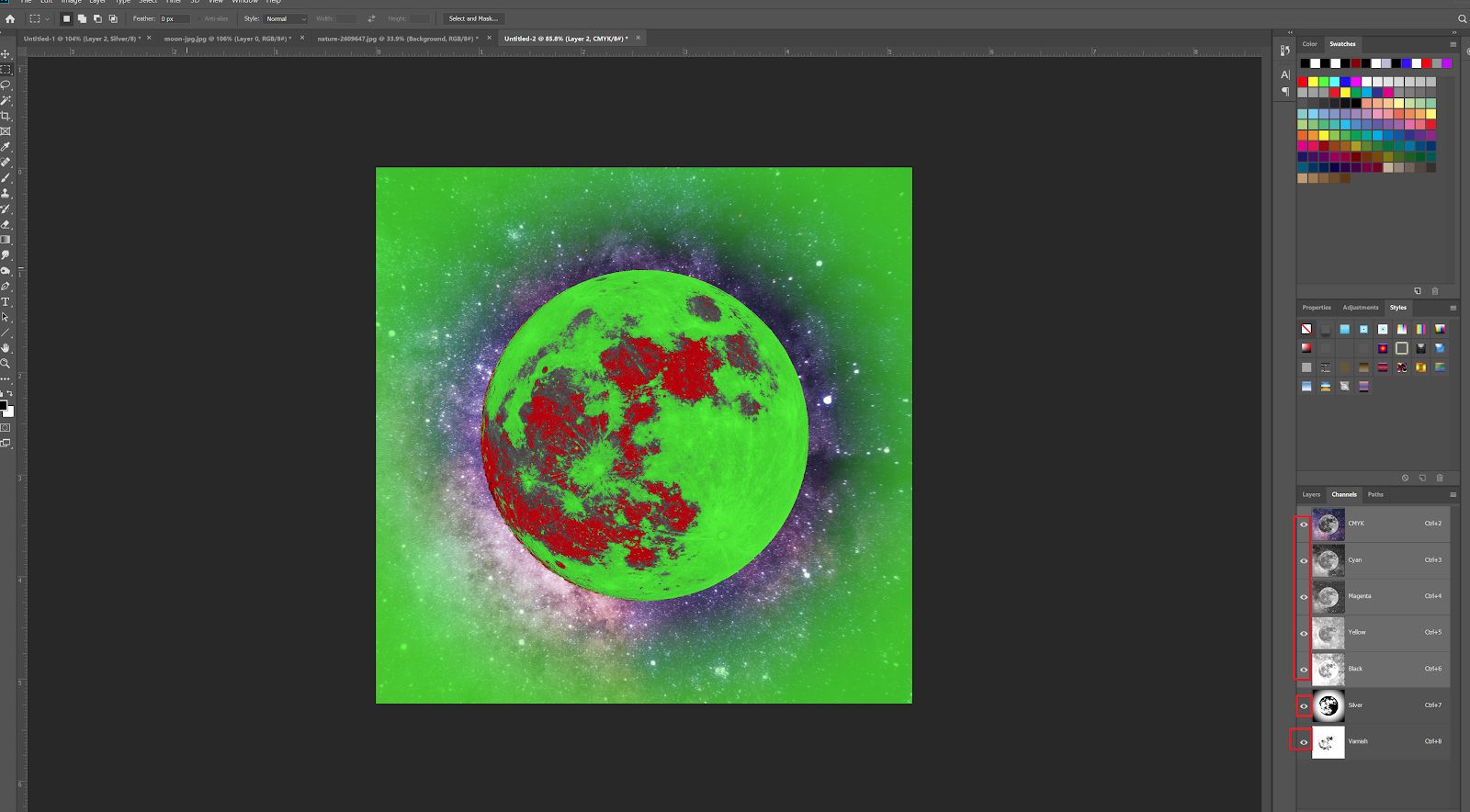The width and height of the screenshot is (1470, 812).
Task: Select the Healing Brush tool
Action: point(6,163)
